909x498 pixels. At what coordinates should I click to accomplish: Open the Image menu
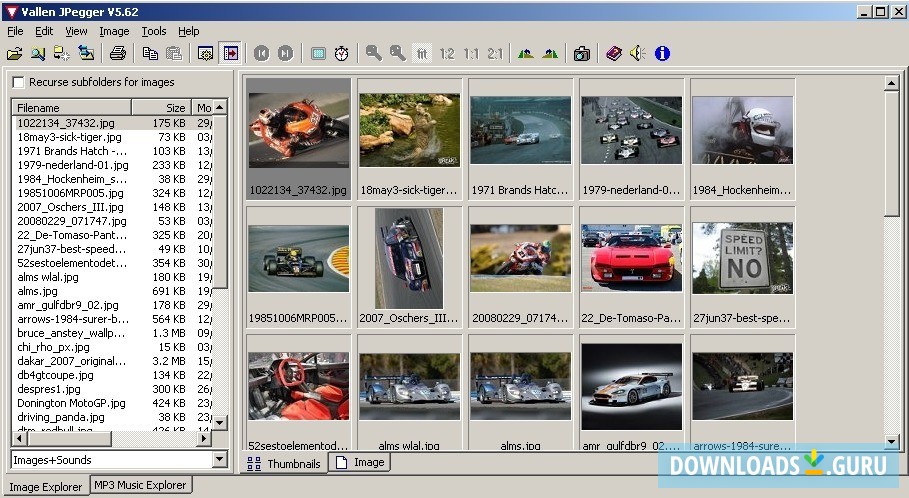[x=114, y=31]
